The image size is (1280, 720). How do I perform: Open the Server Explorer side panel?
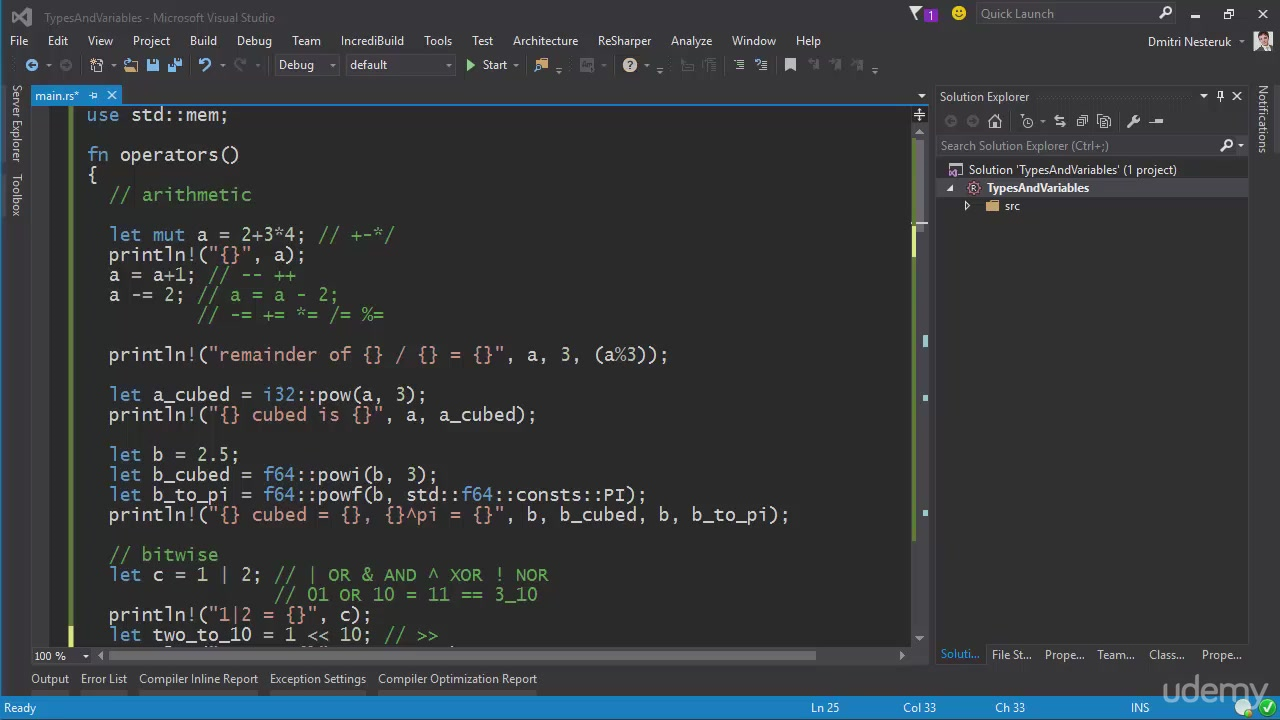click(x=16, y=123)
